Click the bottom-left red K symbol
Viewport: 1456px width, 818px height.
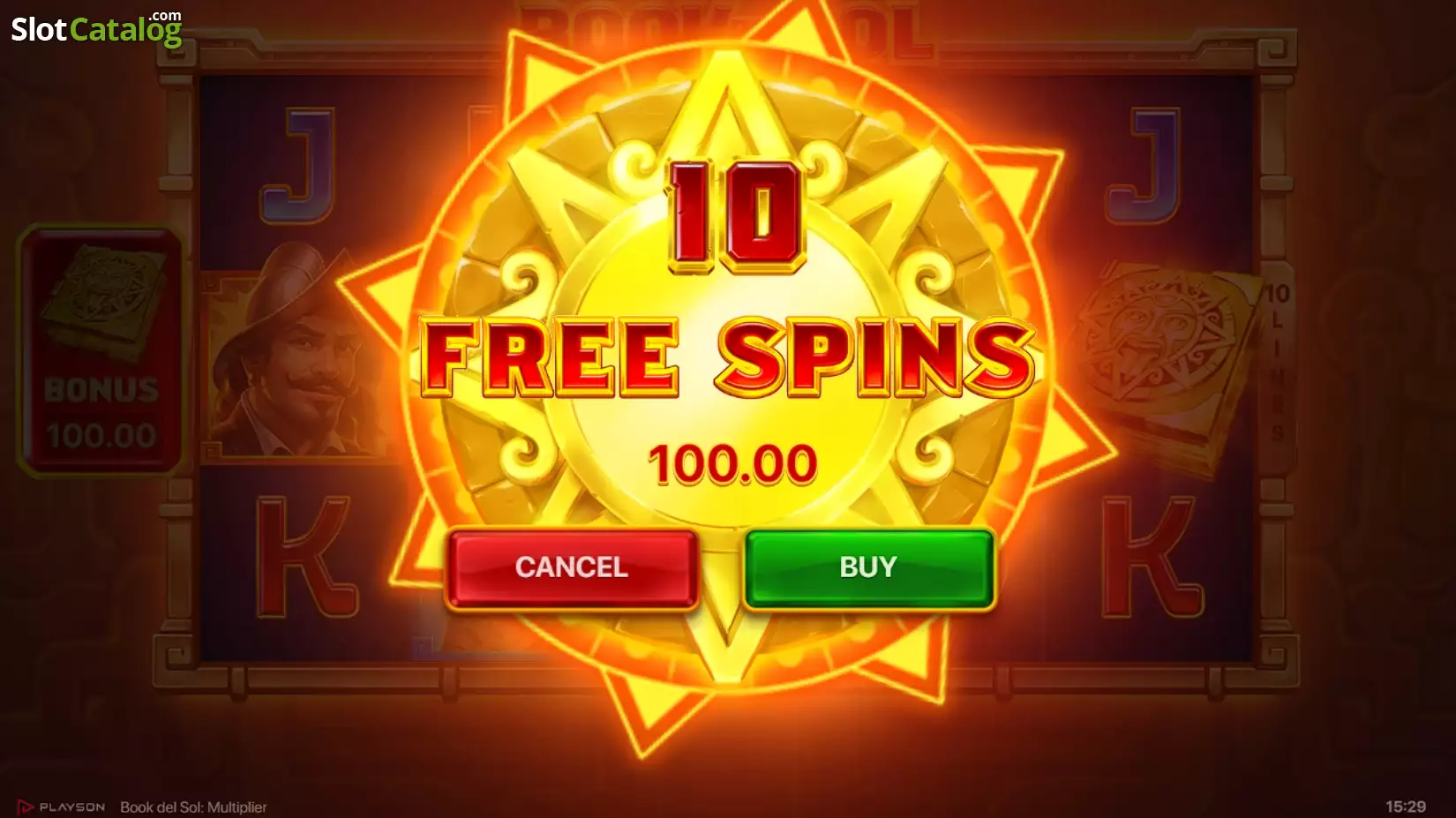[306, 557]
